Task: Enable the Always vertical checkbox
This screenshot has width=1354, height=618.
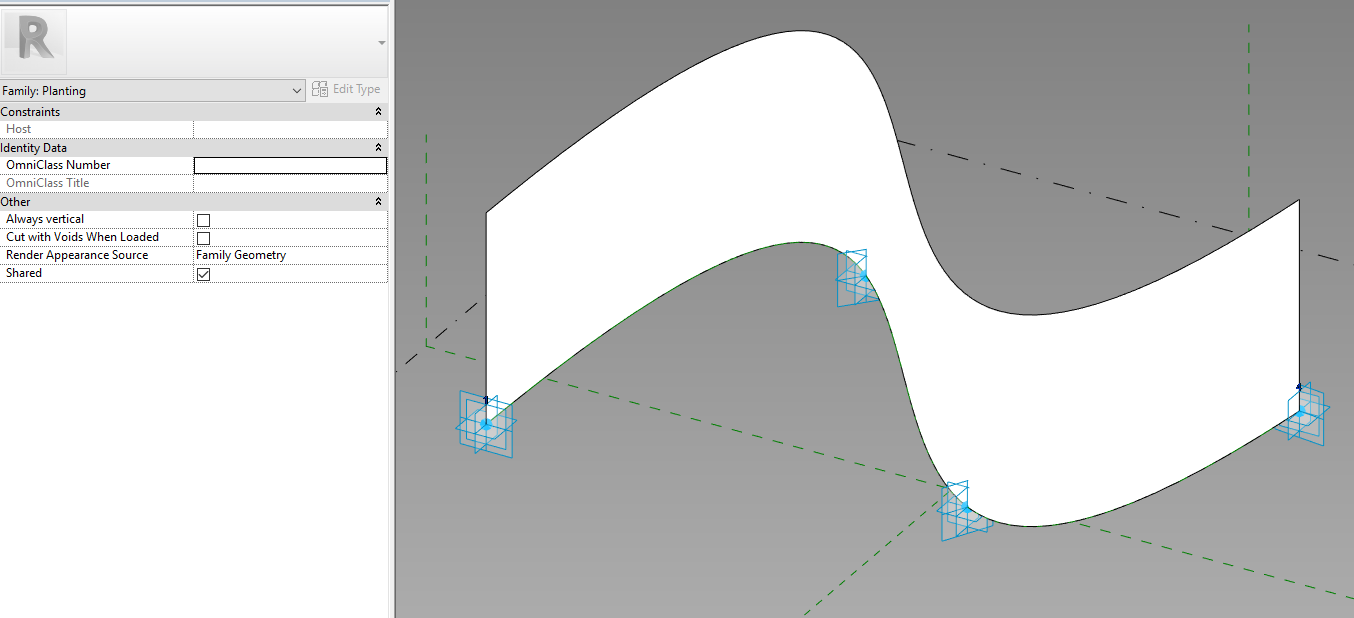Action: click(203, 219)
